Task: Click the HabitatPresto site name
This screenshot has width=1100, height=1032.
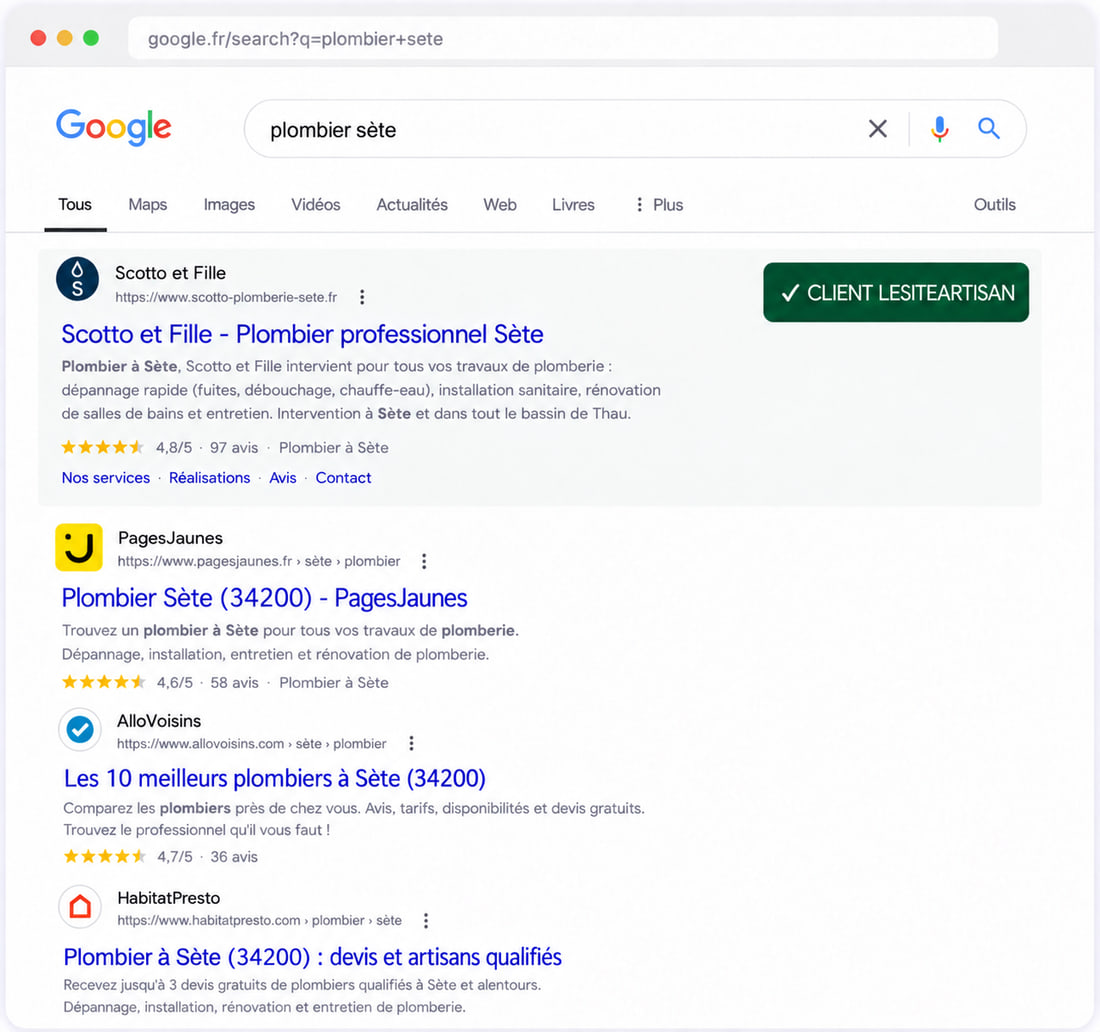Action: point(169,898)
